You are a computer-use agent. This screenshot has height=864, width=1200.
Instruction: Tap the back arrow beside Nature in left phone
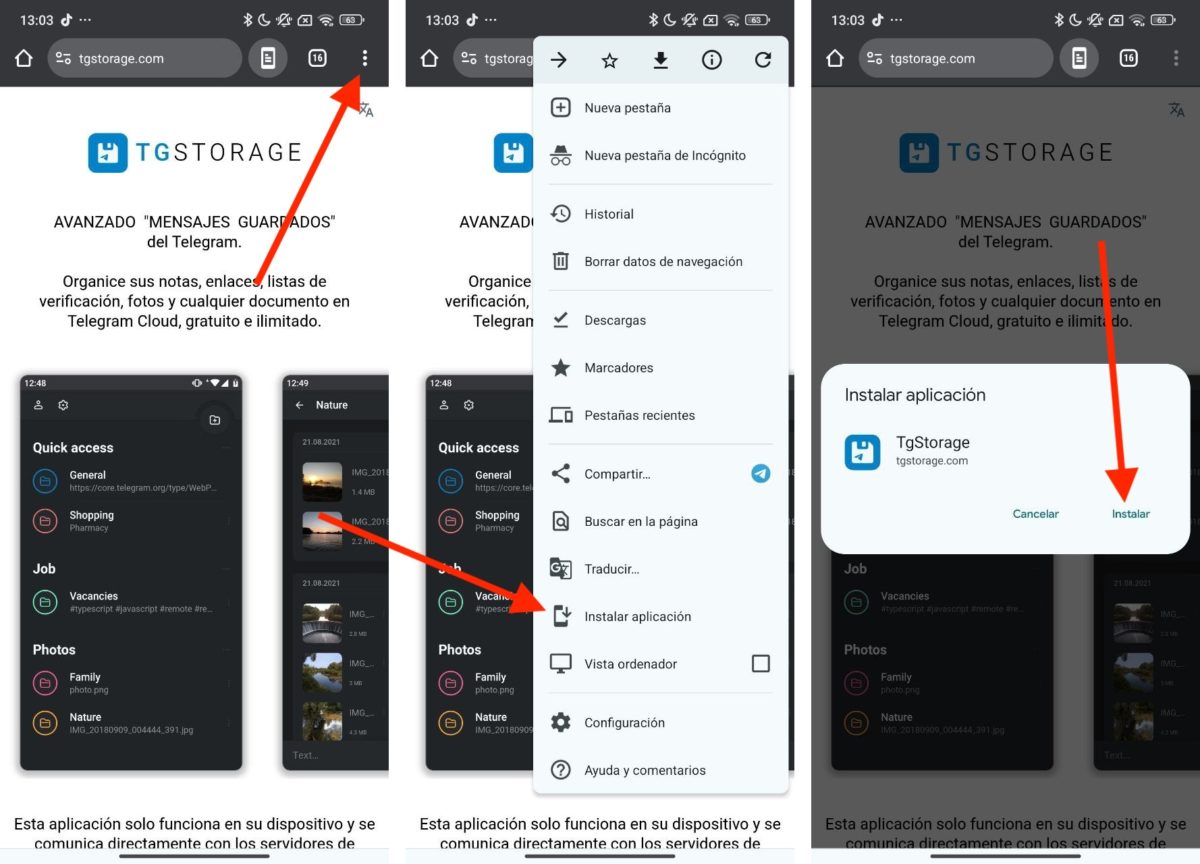(x=299, y=405)
